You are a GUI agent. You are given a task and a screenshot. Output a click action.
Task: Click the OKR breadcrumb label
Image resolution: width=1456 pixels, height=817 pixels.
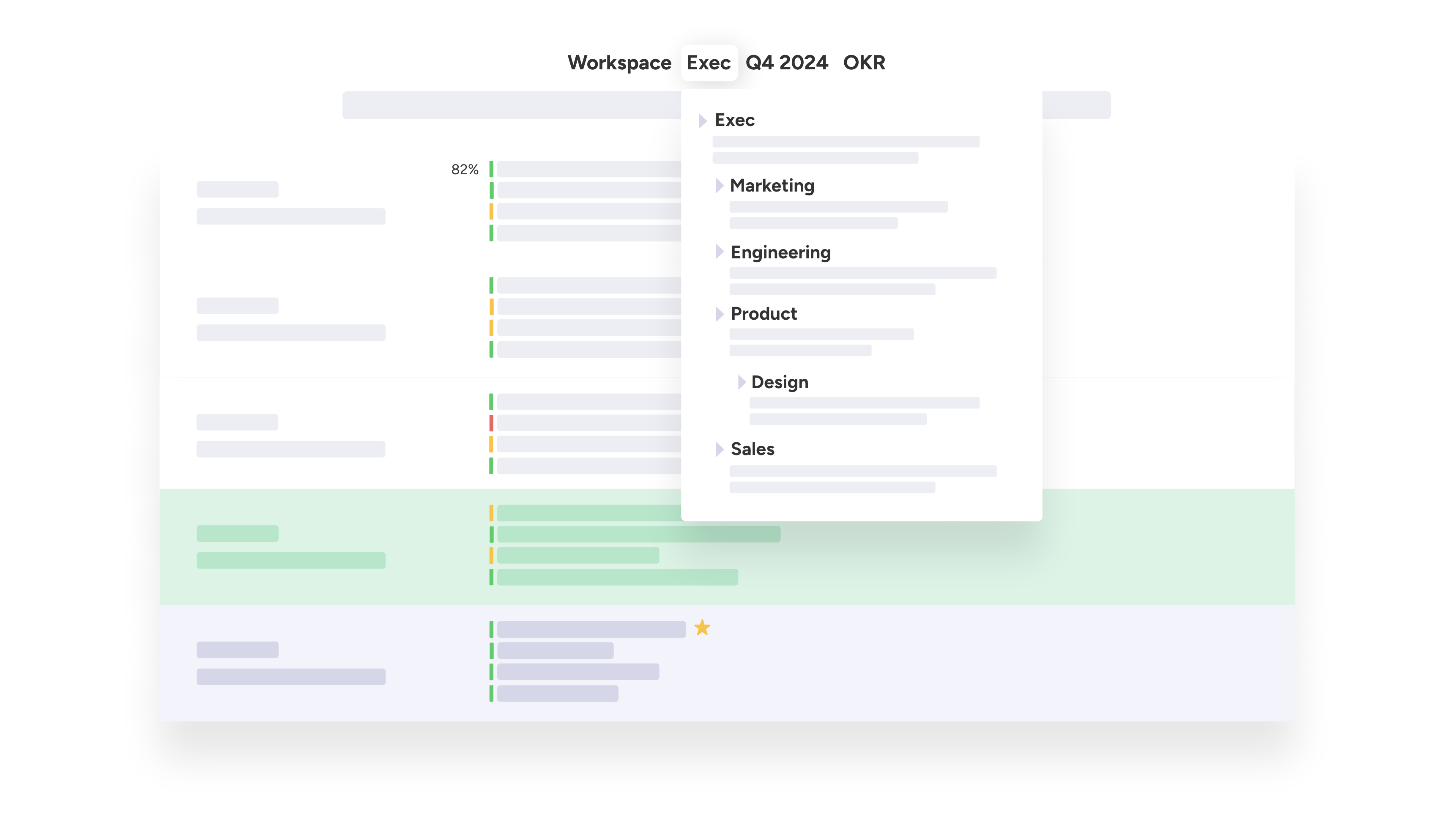click(864, 63)
